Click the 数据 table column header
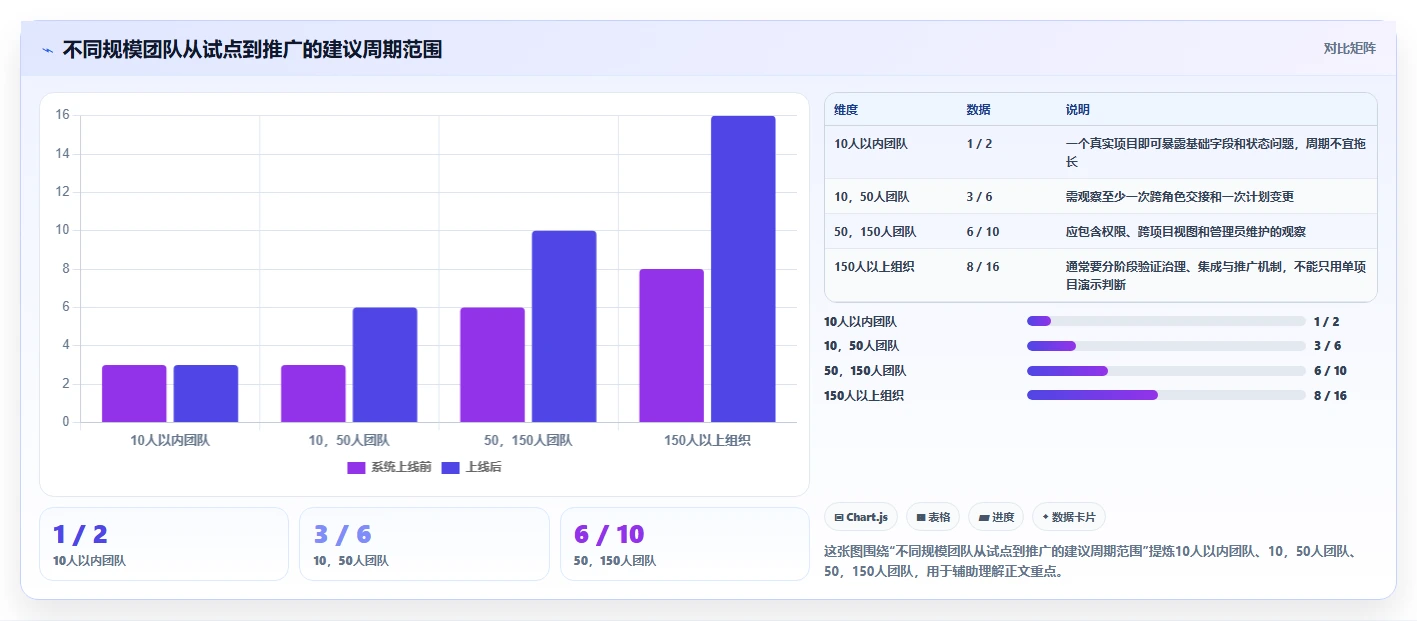1417x621 pixels. pos(978,110)
